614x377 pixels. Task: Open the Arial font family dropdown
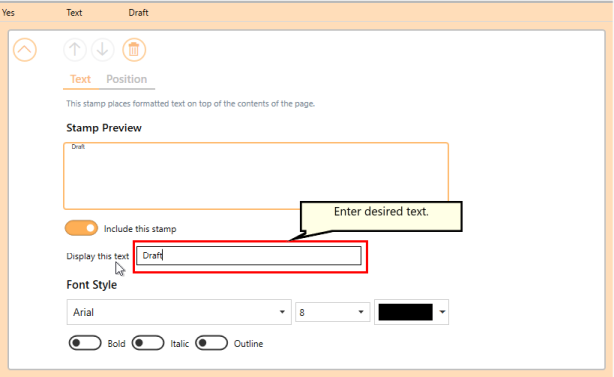pos(179,312)
